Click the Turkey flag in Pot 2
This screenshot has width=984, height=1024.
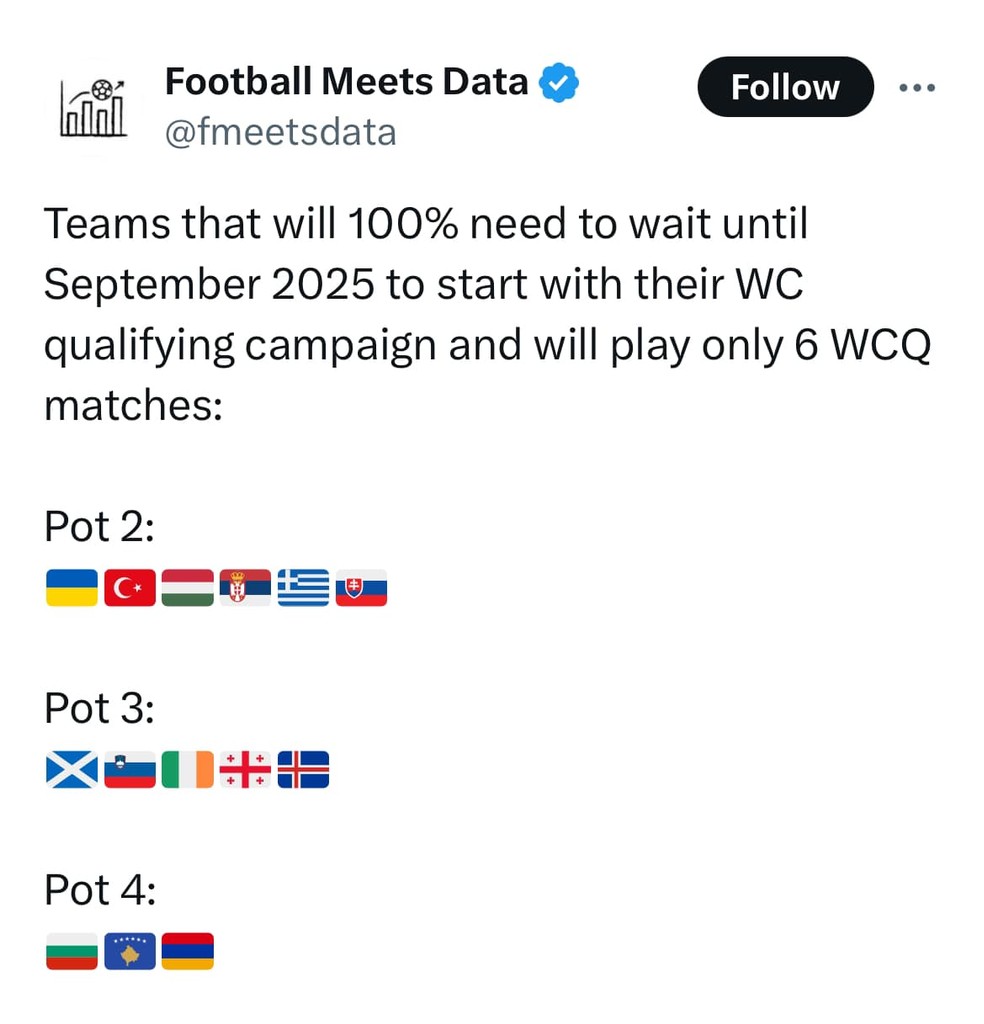[130, 588]
